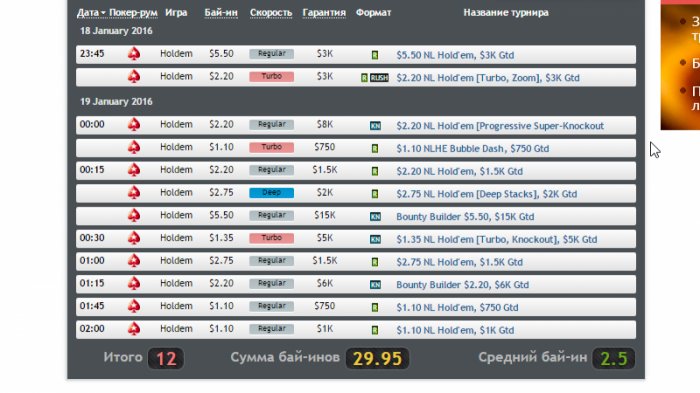Viewport: 700px width, 393px height.
Task: Open $2.75 NL Hold'em, $1.5K Gtd link
Action: click(x=459, y=262)
